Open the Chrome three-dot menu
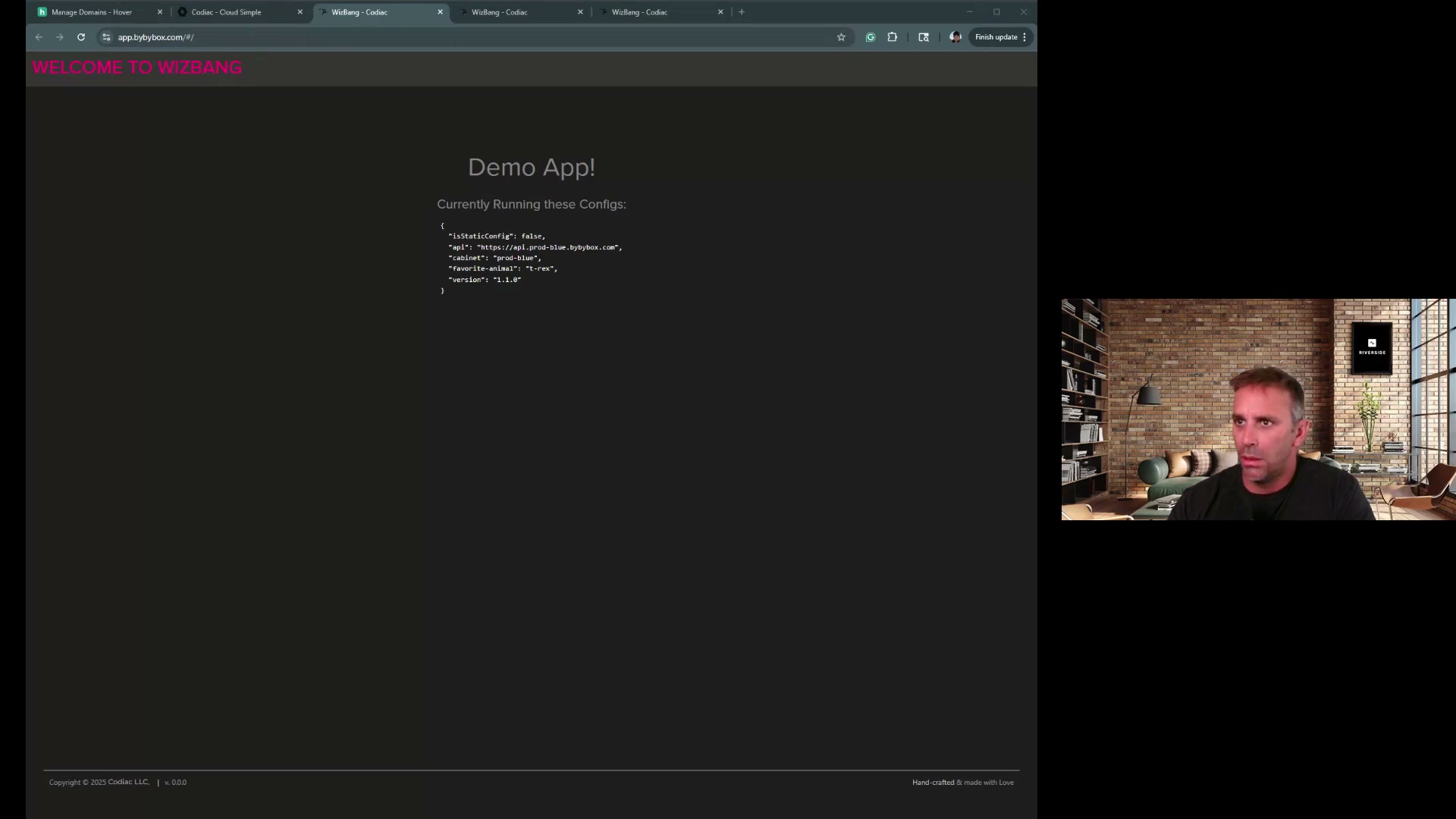The width and height of the screenshot is (1456, 819). pos(1025,37)
